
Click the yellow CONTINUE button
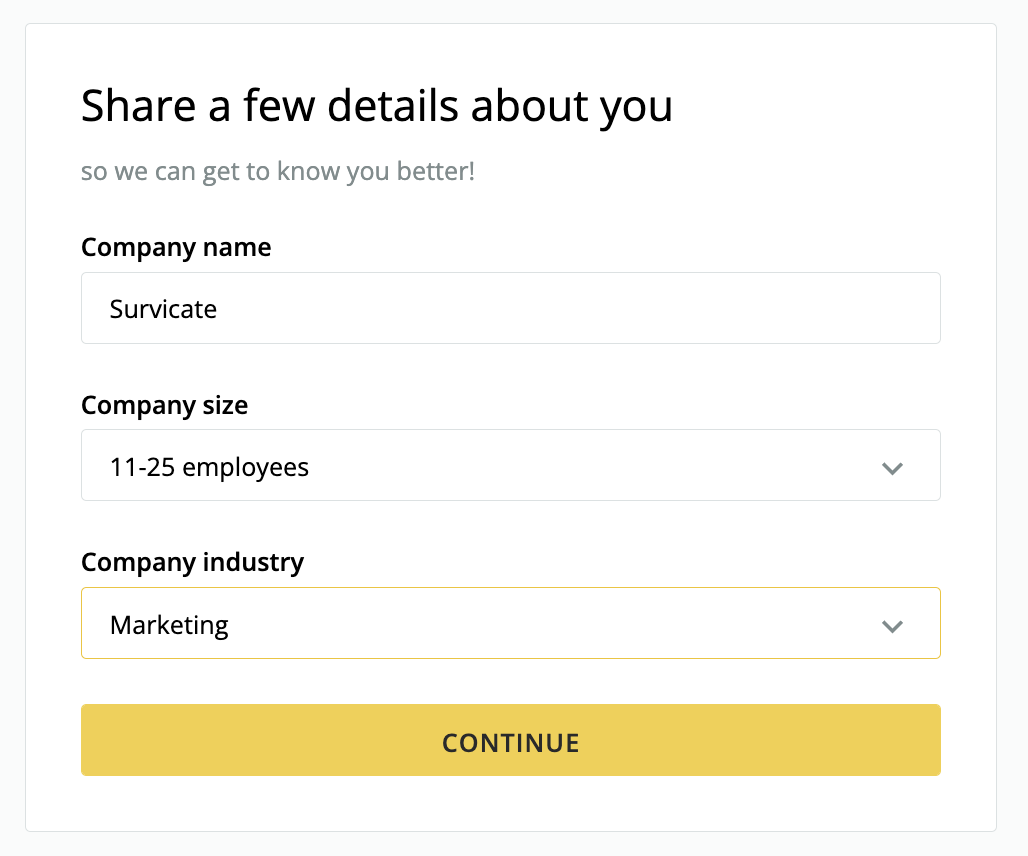(x=511, y=740)
